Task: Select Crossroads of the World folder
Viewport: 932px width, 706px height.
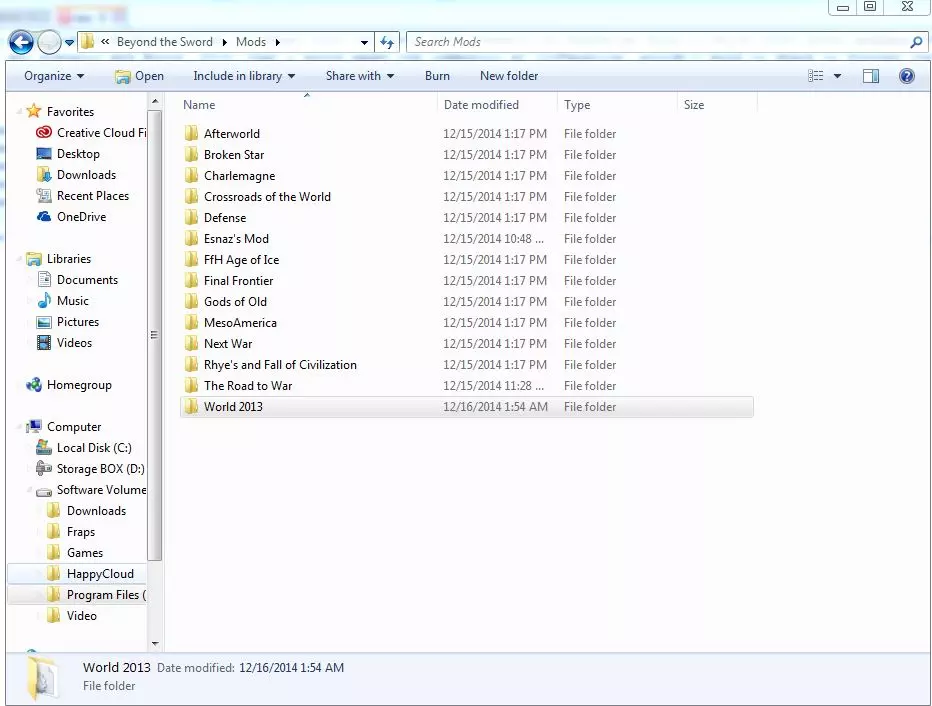Action: pos(267,197)
